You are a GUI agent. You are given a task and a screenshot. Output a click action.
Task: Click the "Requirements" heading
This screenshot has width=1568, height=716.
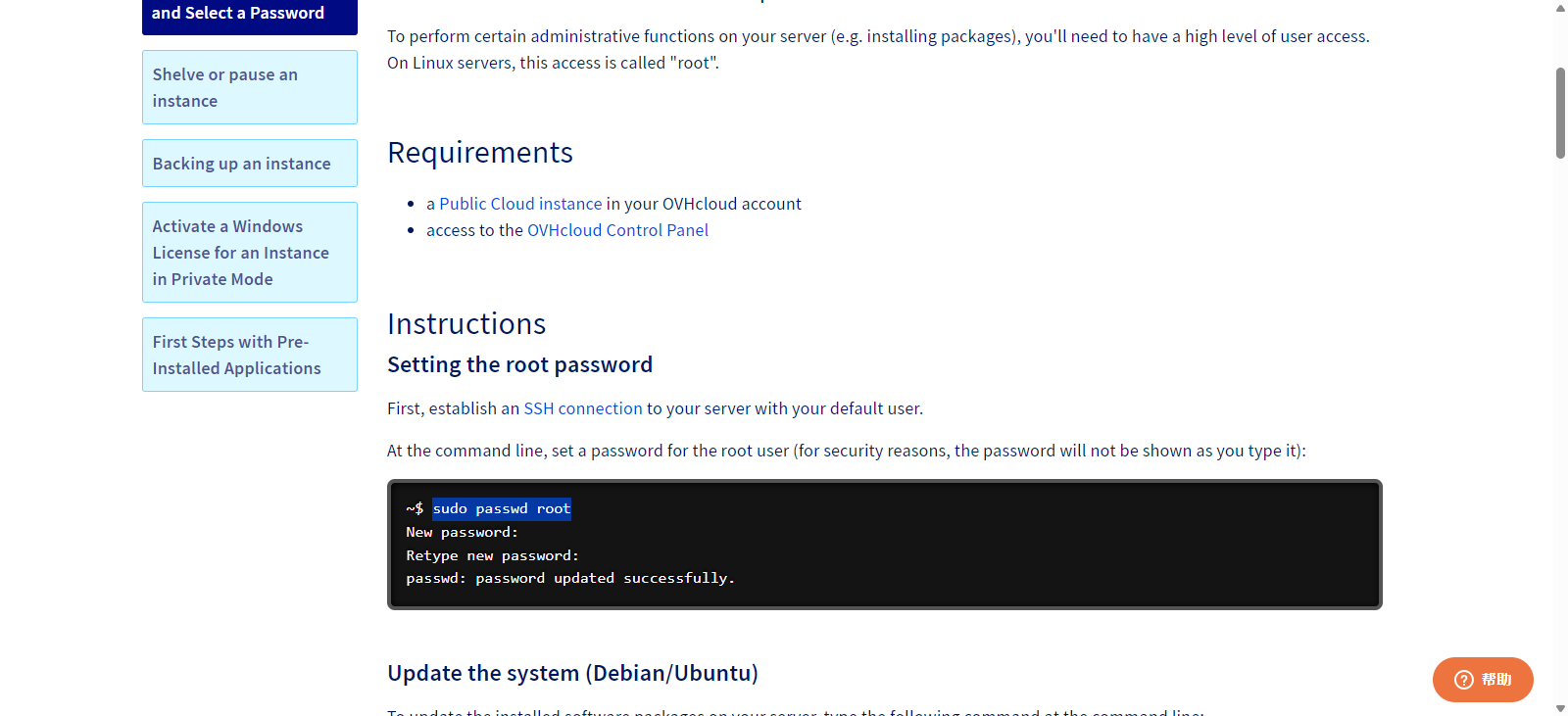tap(480, 153)
